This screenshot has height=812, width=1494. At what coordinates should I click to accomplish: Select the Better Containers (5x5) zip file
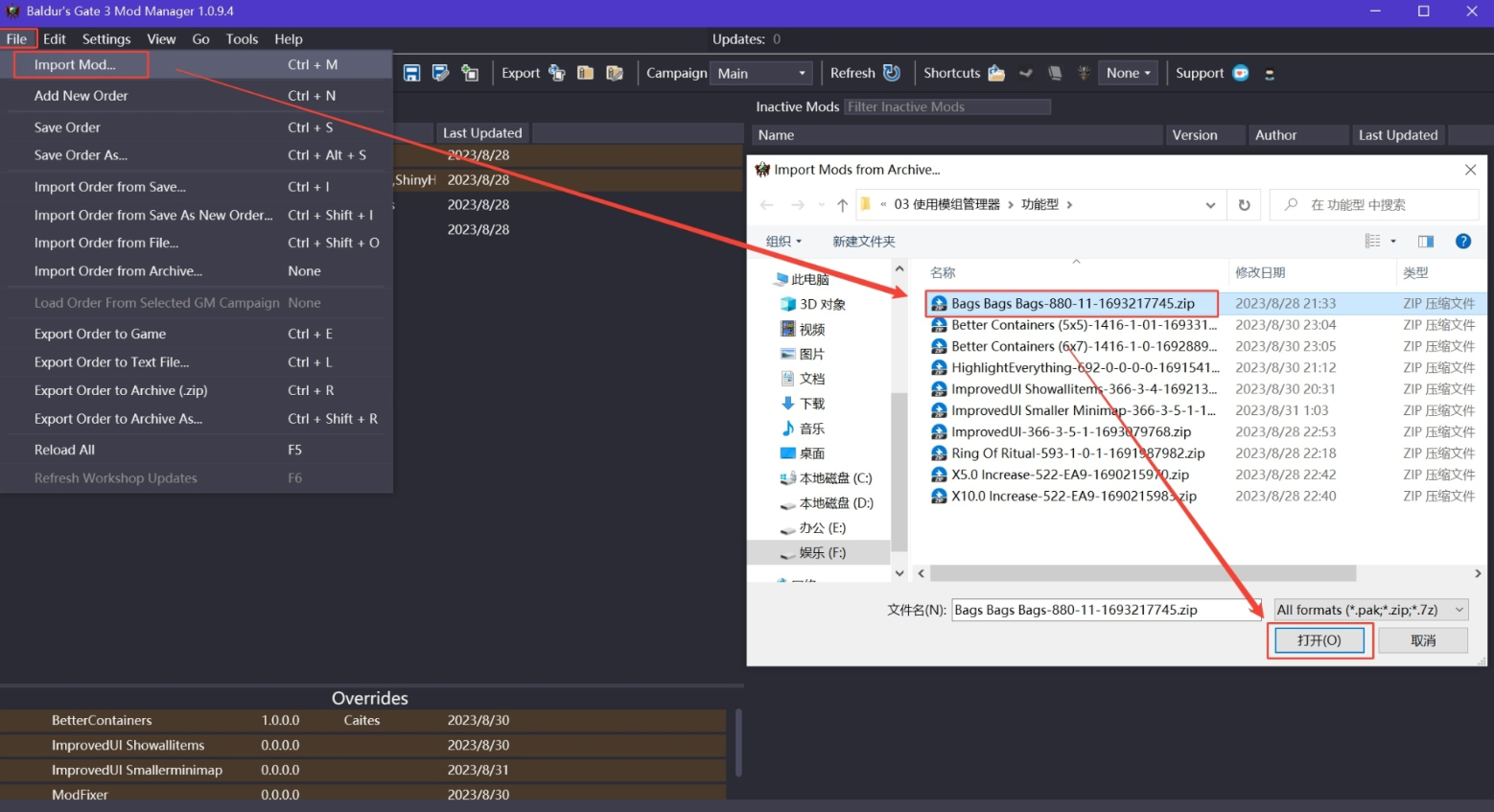pyautogui.click(x=1075, y=325)
